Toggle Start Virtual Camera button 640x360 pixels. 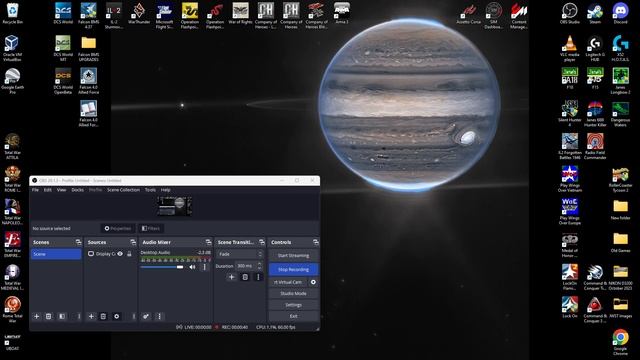[x=288, y=282]
